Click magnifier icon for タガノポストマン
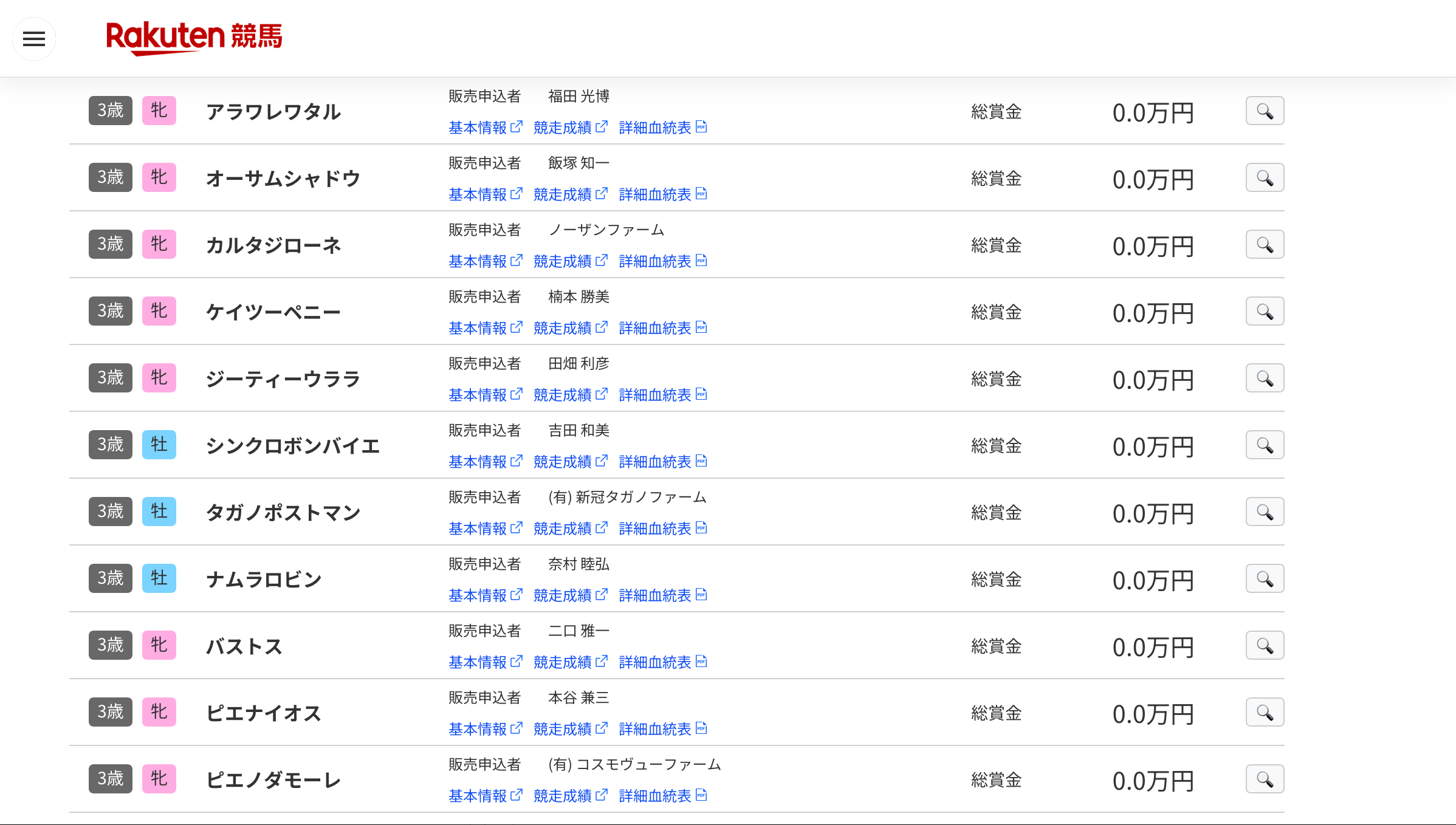 (x=1265, y=512)
